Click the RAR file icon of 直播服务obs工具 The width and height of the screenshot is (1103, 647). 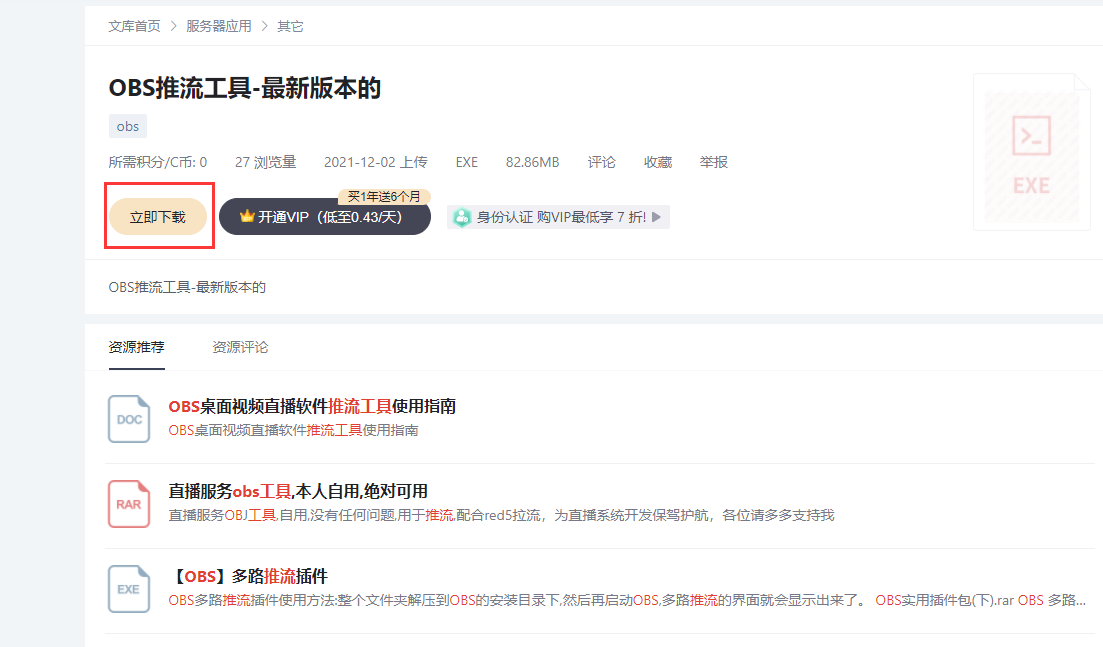129,504
